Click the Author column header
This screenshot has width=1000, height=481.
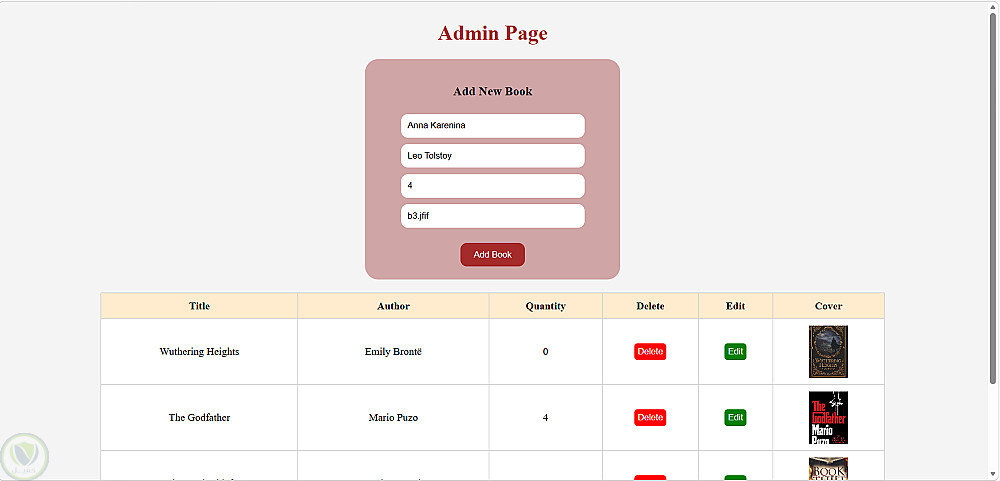coord(393,306)
